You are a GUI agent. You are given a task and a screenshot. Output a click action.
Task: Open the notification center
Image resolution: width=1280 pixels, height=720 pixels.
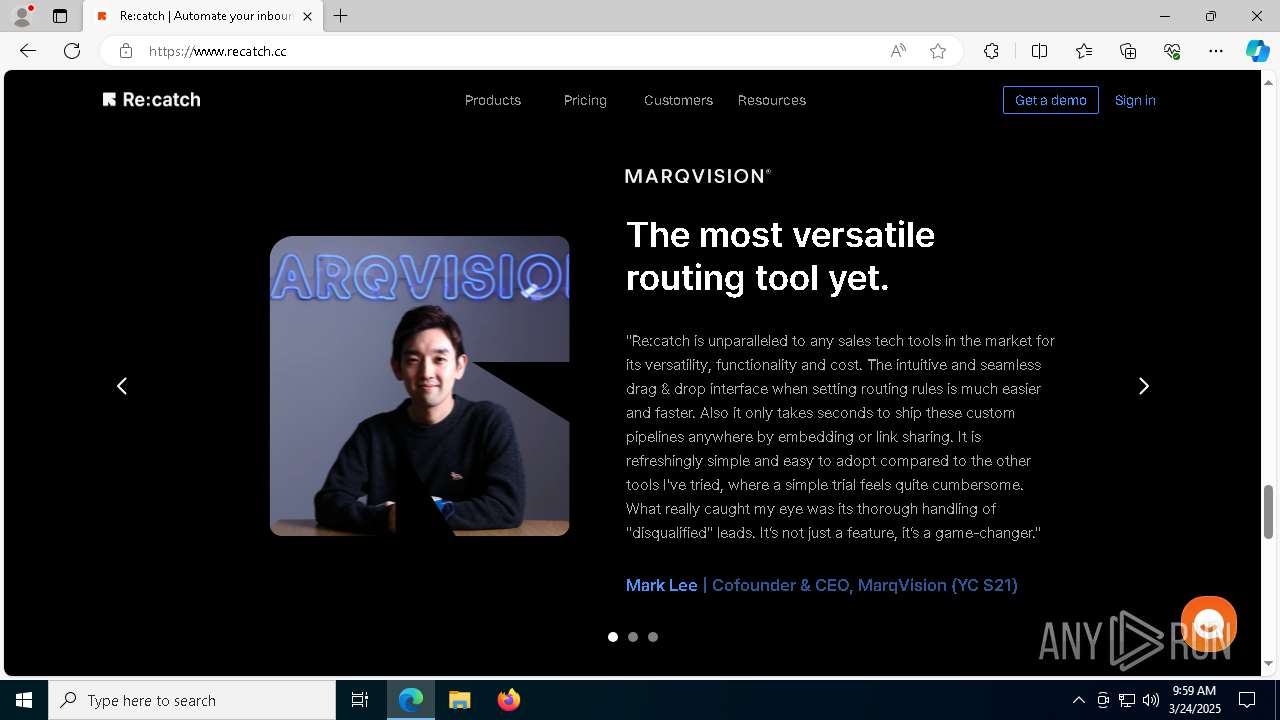(x=1247, y=700)
